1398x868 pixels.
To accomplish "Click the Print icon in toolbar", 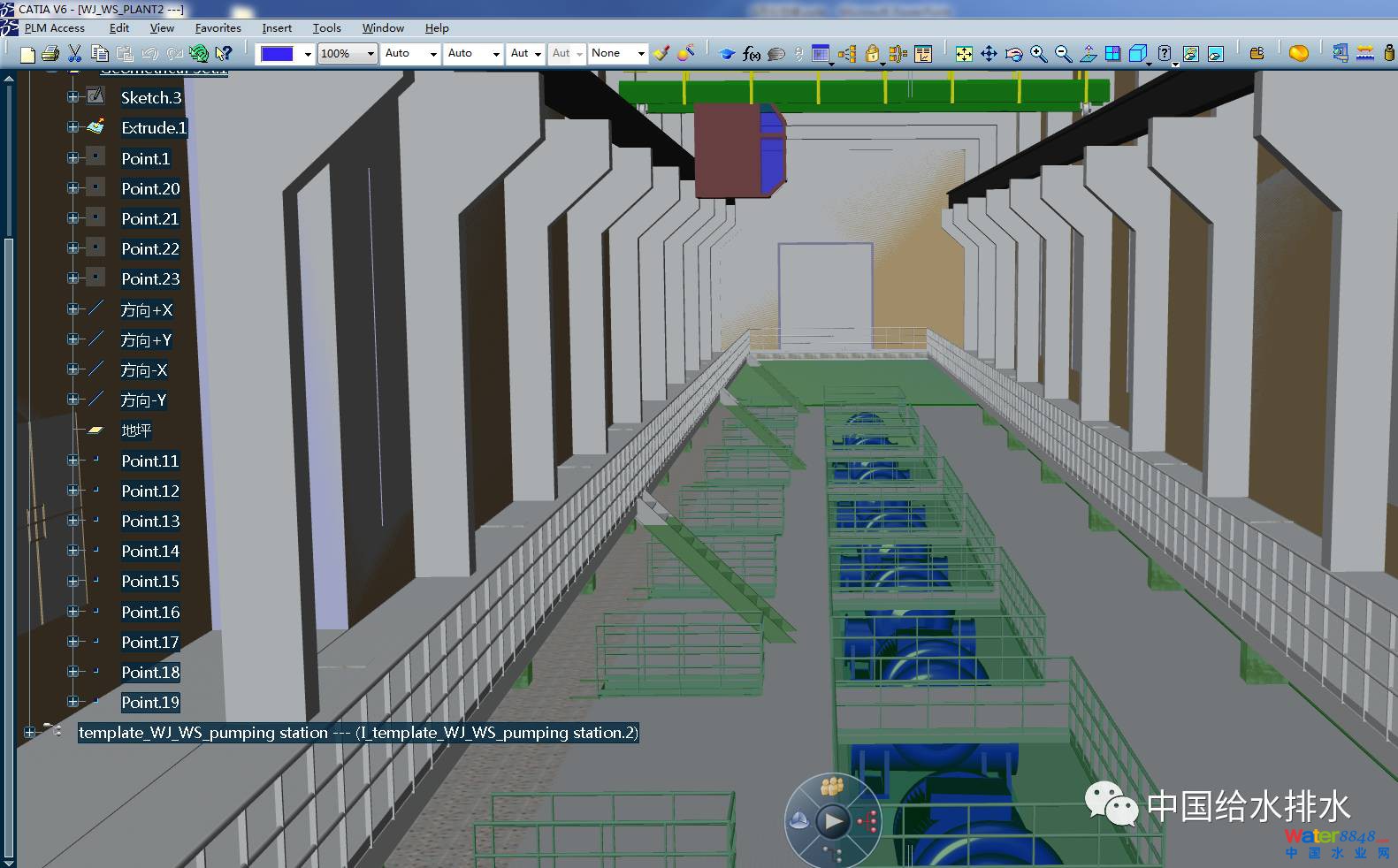I will pyautogui.click(x=50, y=54).
